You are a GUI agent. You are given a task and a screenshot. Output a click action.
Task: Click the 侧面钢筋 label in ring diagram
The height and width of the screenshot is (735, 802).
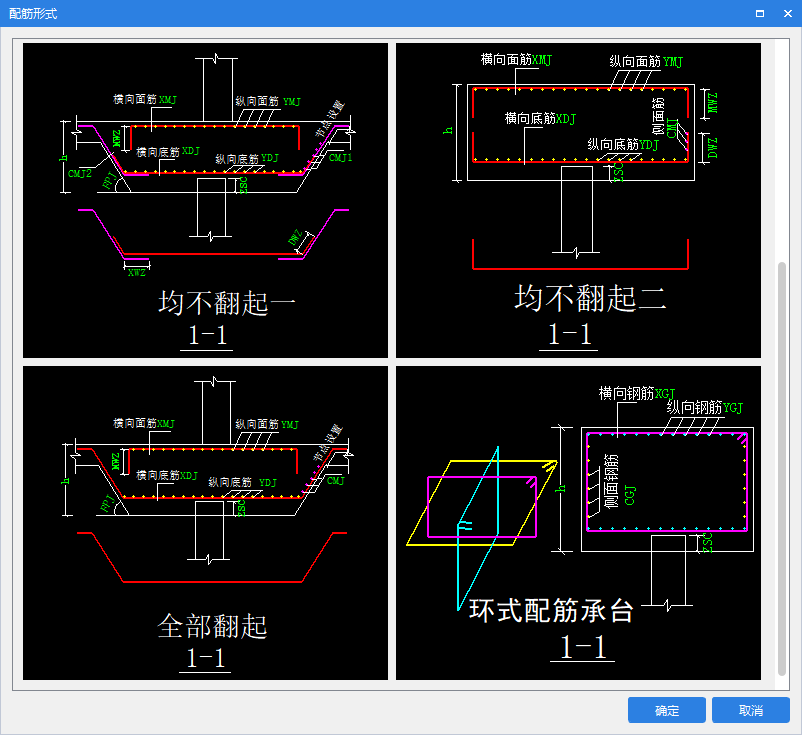(x=611, y=481)
